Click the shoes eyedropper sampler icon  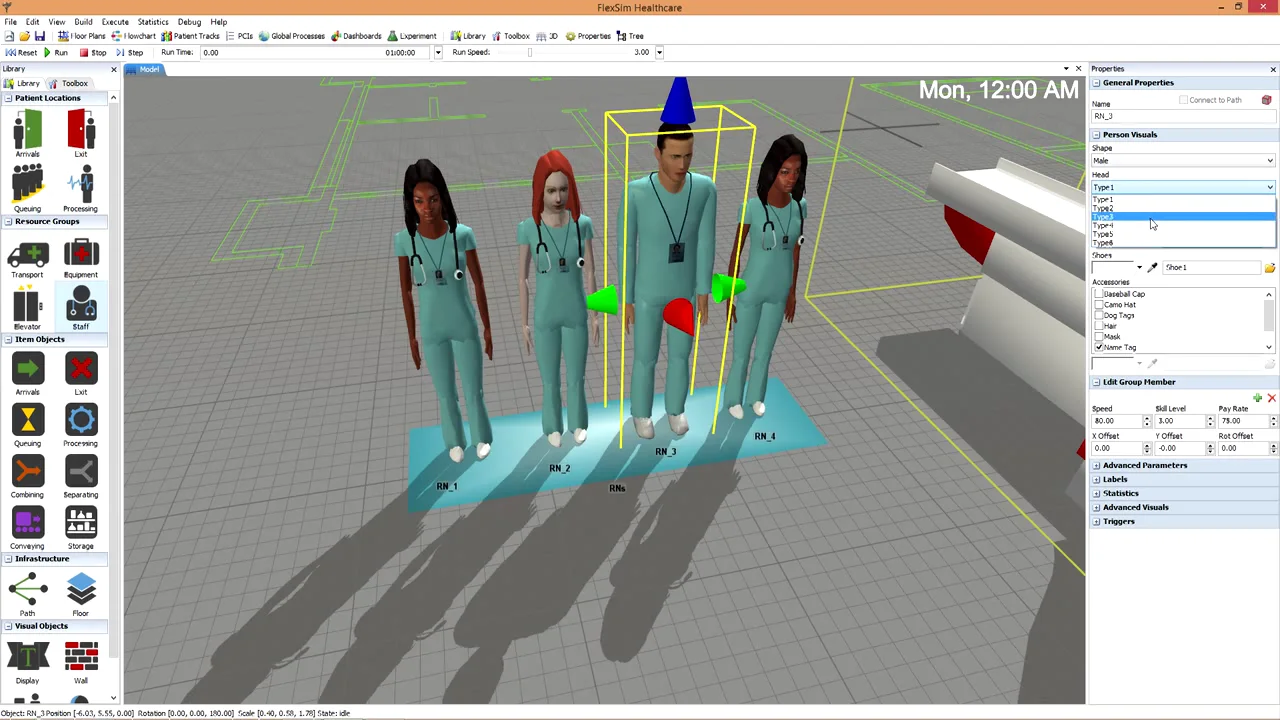[1152, 268]
